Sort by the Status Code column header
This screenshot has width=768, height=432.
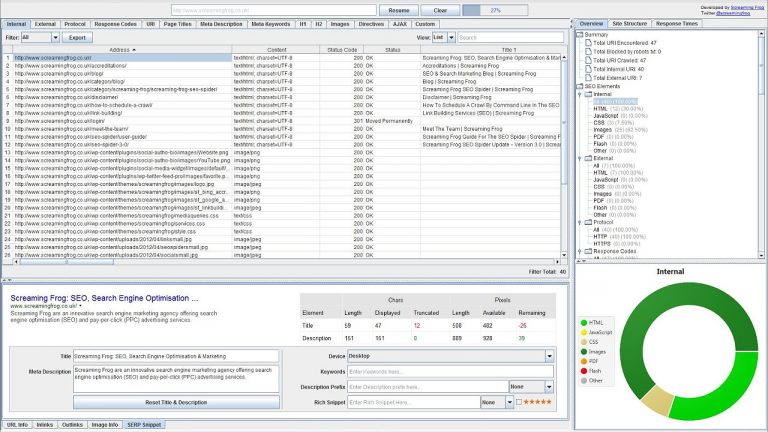pos(341,50)
